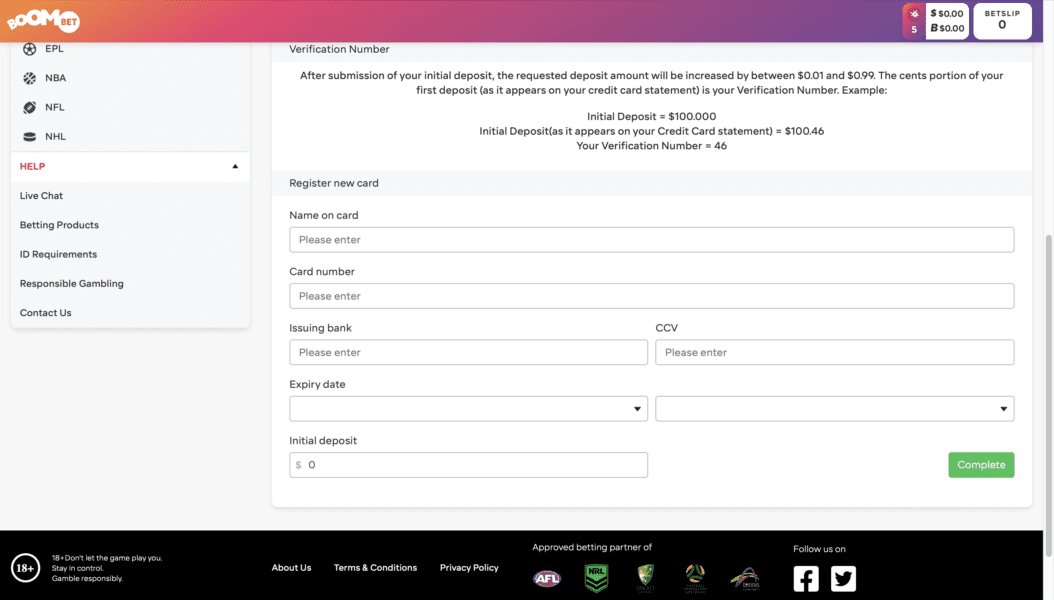Open the Brumbies partner logo
This screenshot has width=1054, height=600.
pos(744,578)
